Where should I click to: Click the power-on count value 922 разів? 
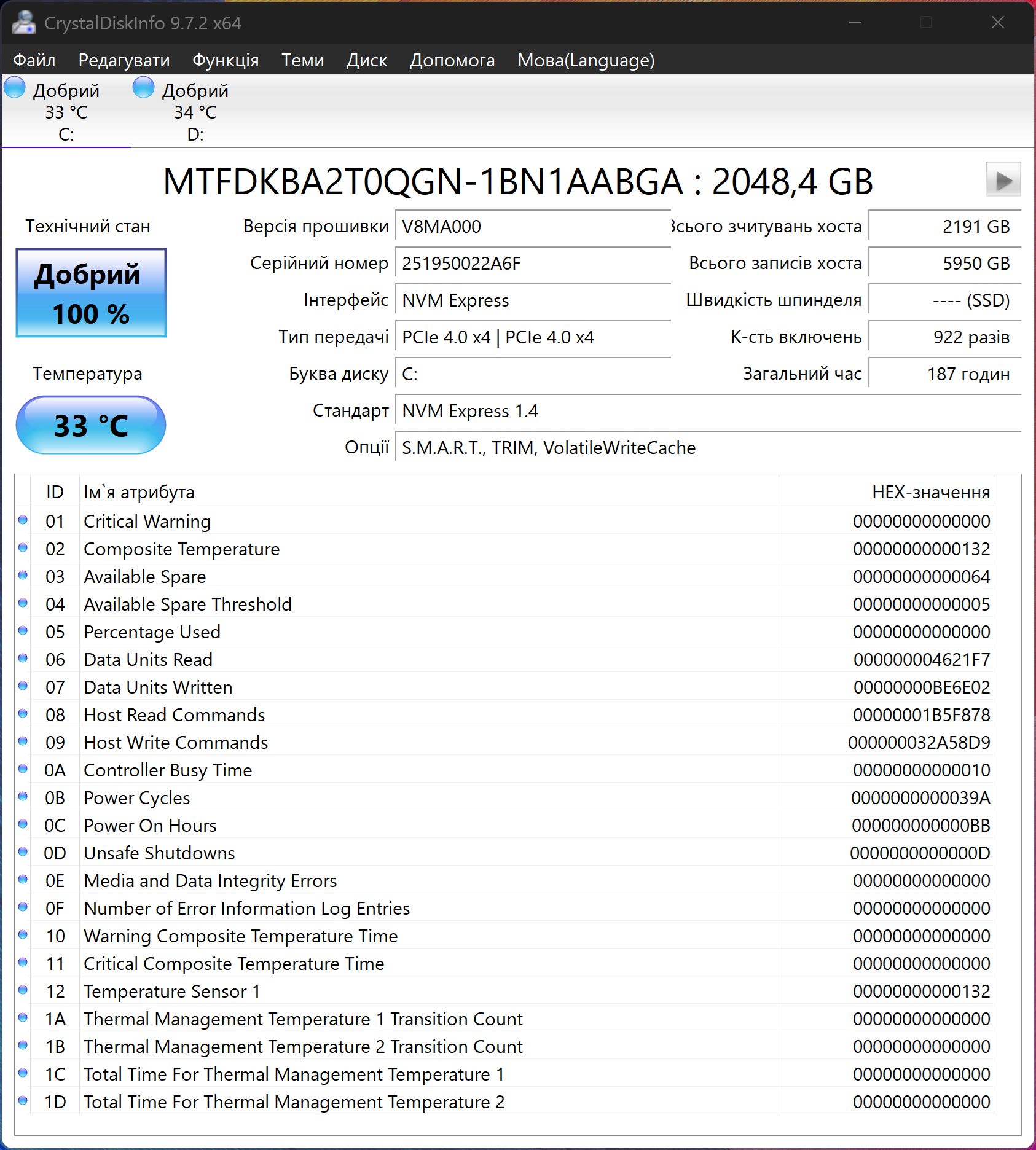point(945,337)
